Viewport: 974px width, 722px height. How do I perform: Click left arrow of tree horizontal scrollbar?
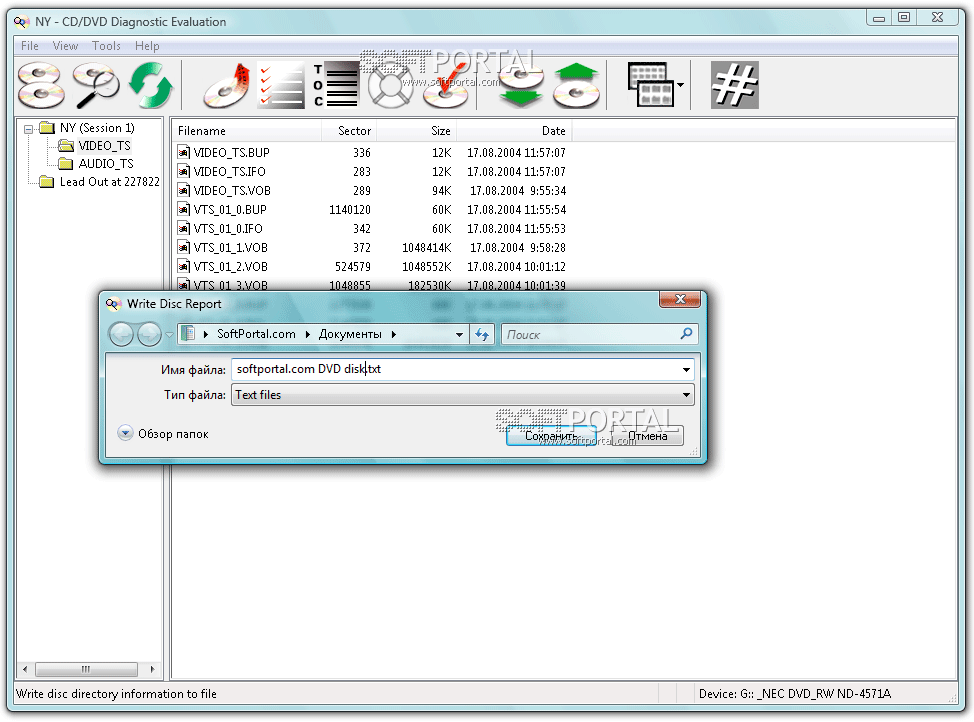pos(25,670)
